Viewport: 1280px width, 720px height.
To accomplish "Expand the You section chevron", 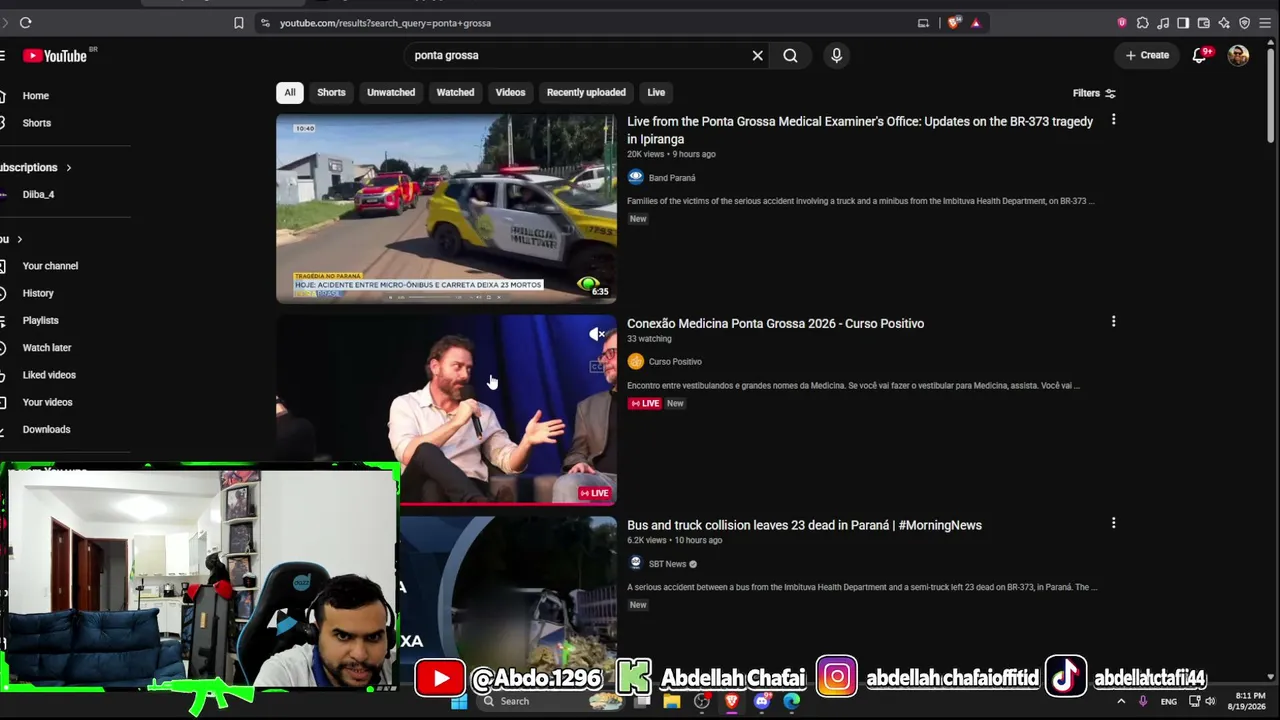I will [x=19, y=239].
